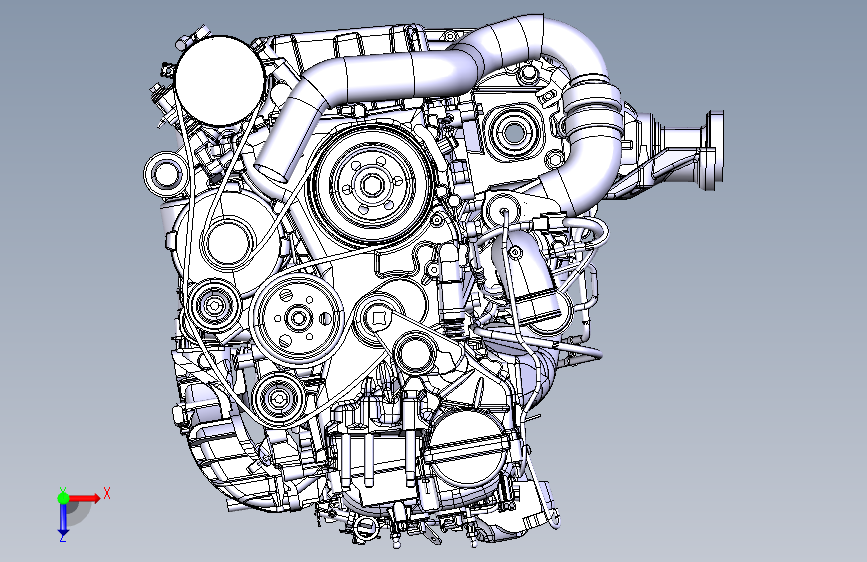Click the green Y origin ball on triad
The image size is (867, 562).
coord(63,498)
